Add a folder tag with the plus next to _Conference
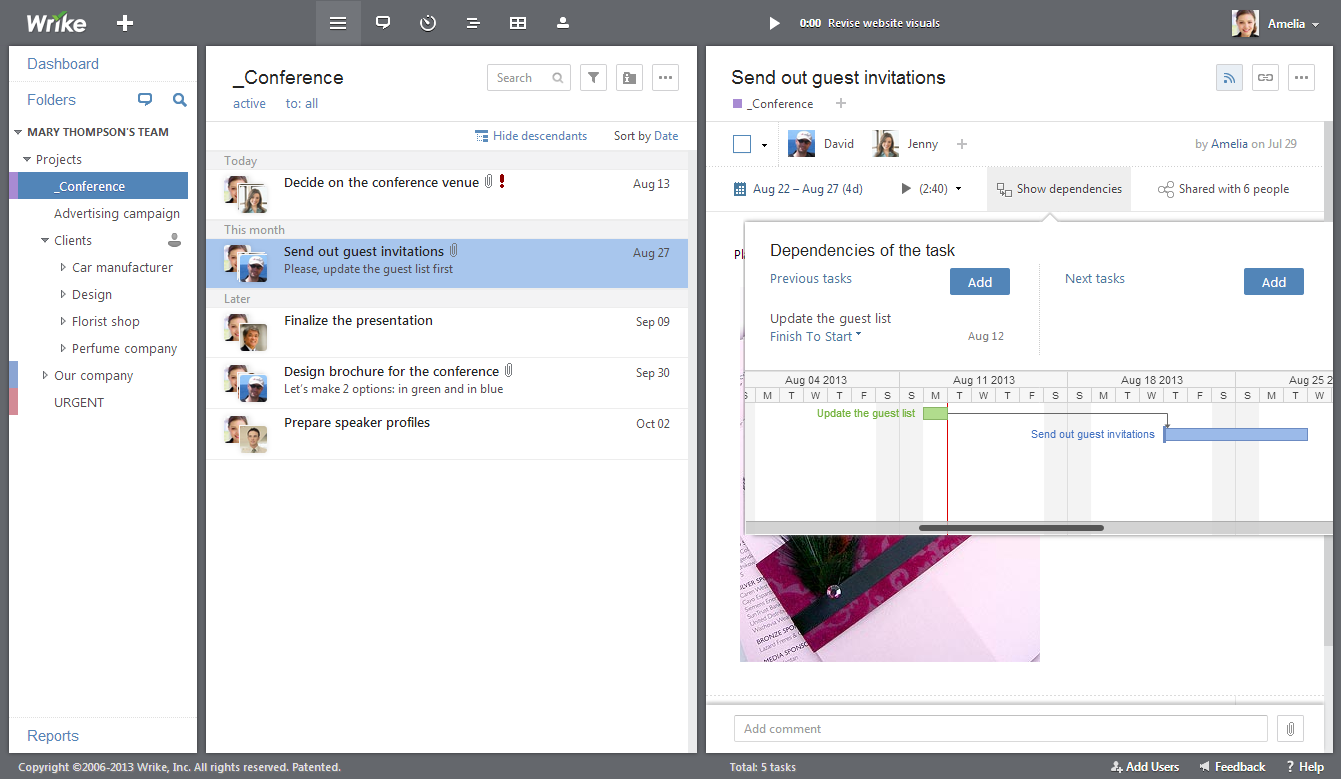This screenshot has height=779, width=1341. (841, 104)
